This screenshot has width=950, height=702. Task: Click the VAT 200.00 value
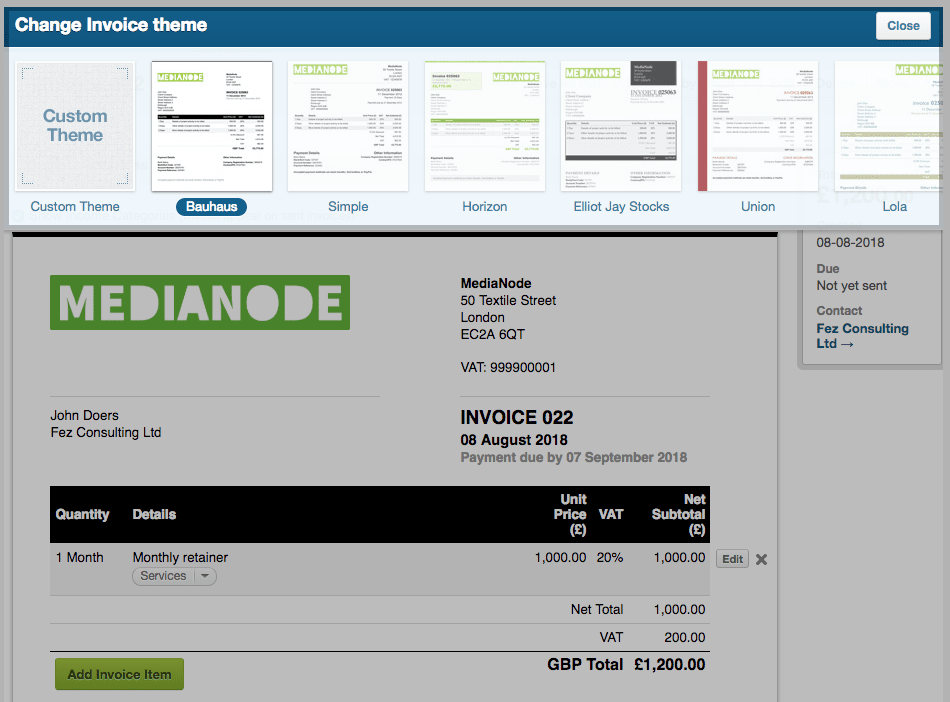[684, 637]
